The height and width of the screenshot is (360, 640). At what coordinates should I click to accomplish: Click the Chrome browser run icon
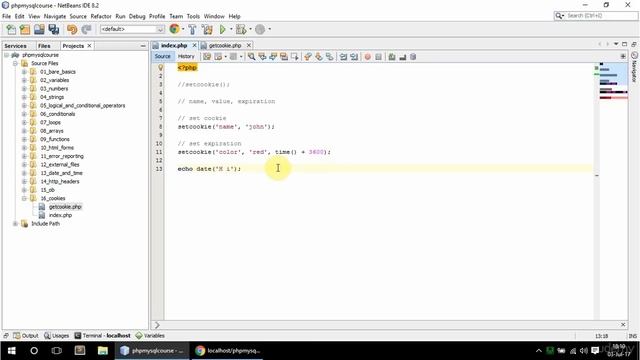tap(174, 29)
